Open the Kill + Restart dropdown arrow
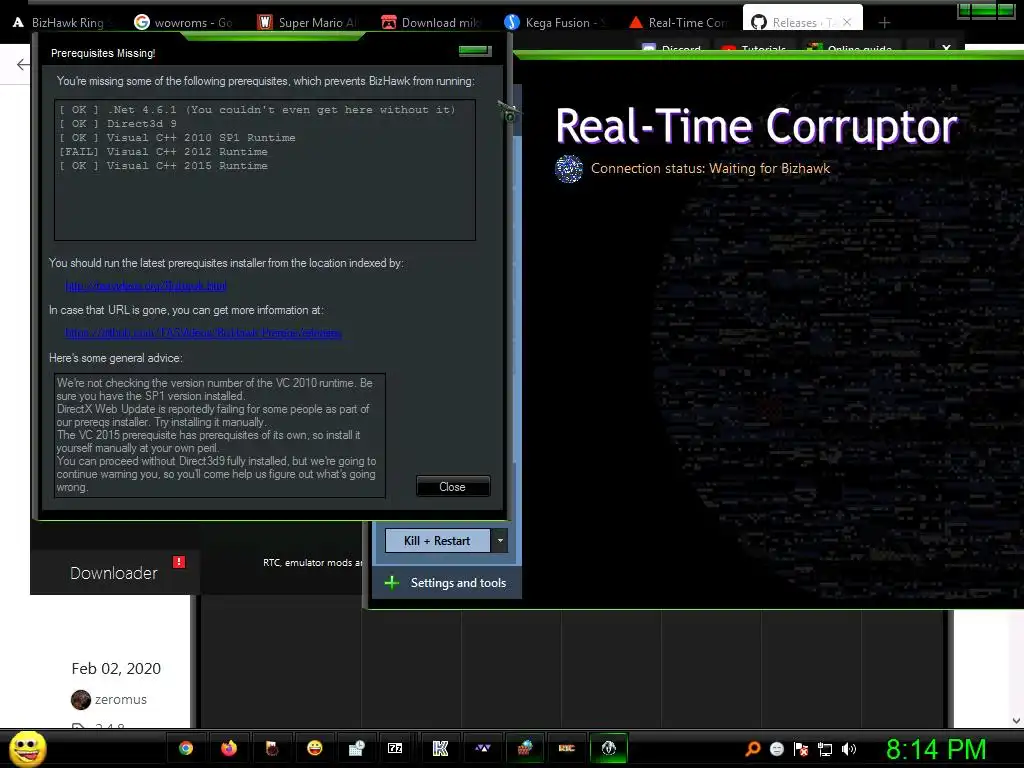The image size is (1024, 768). point(500,541)
